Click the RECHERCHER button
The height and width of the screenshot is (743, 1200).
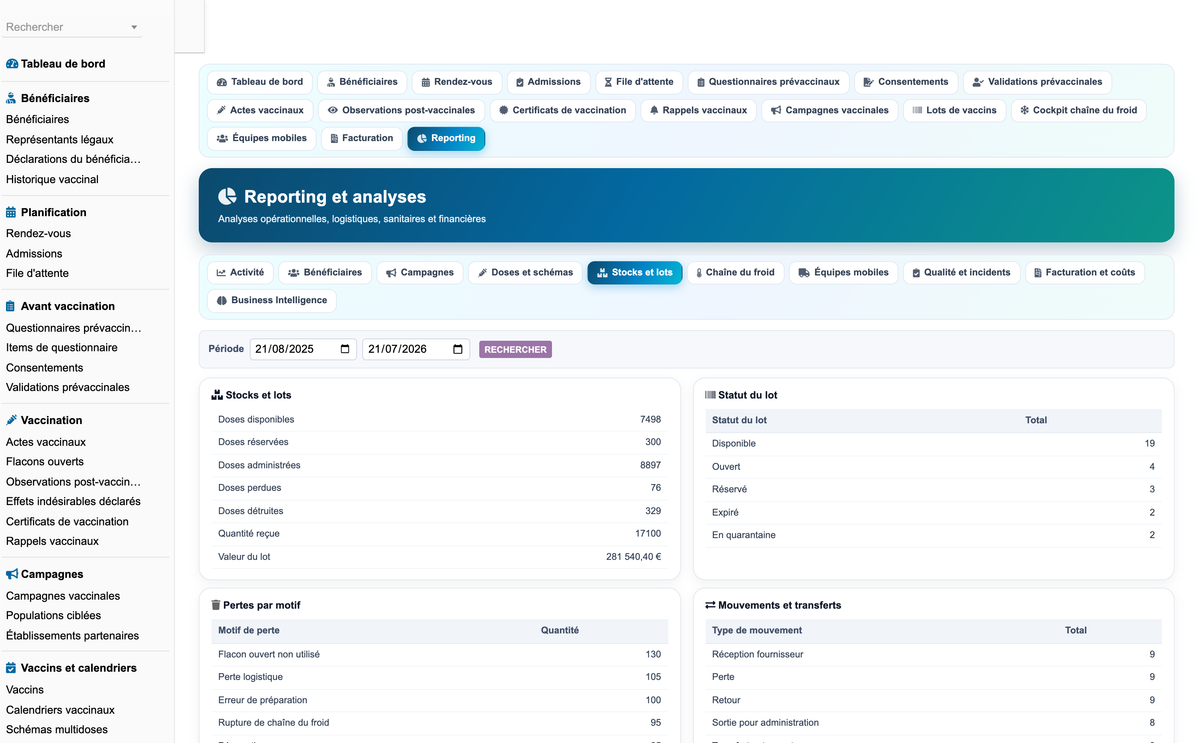coord(515,349)
